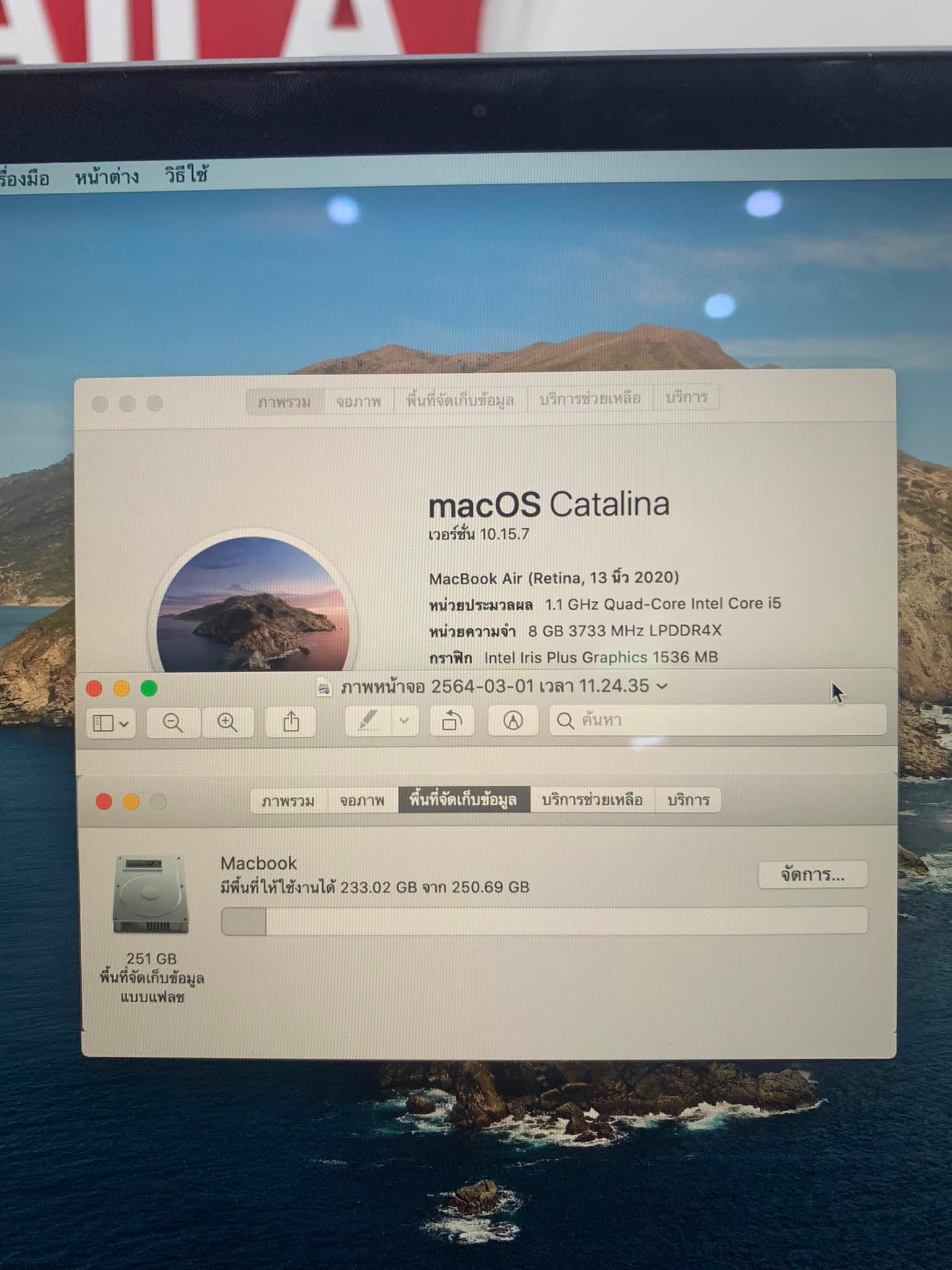Click the Macbook storage usage bar

tap(544, 921)
